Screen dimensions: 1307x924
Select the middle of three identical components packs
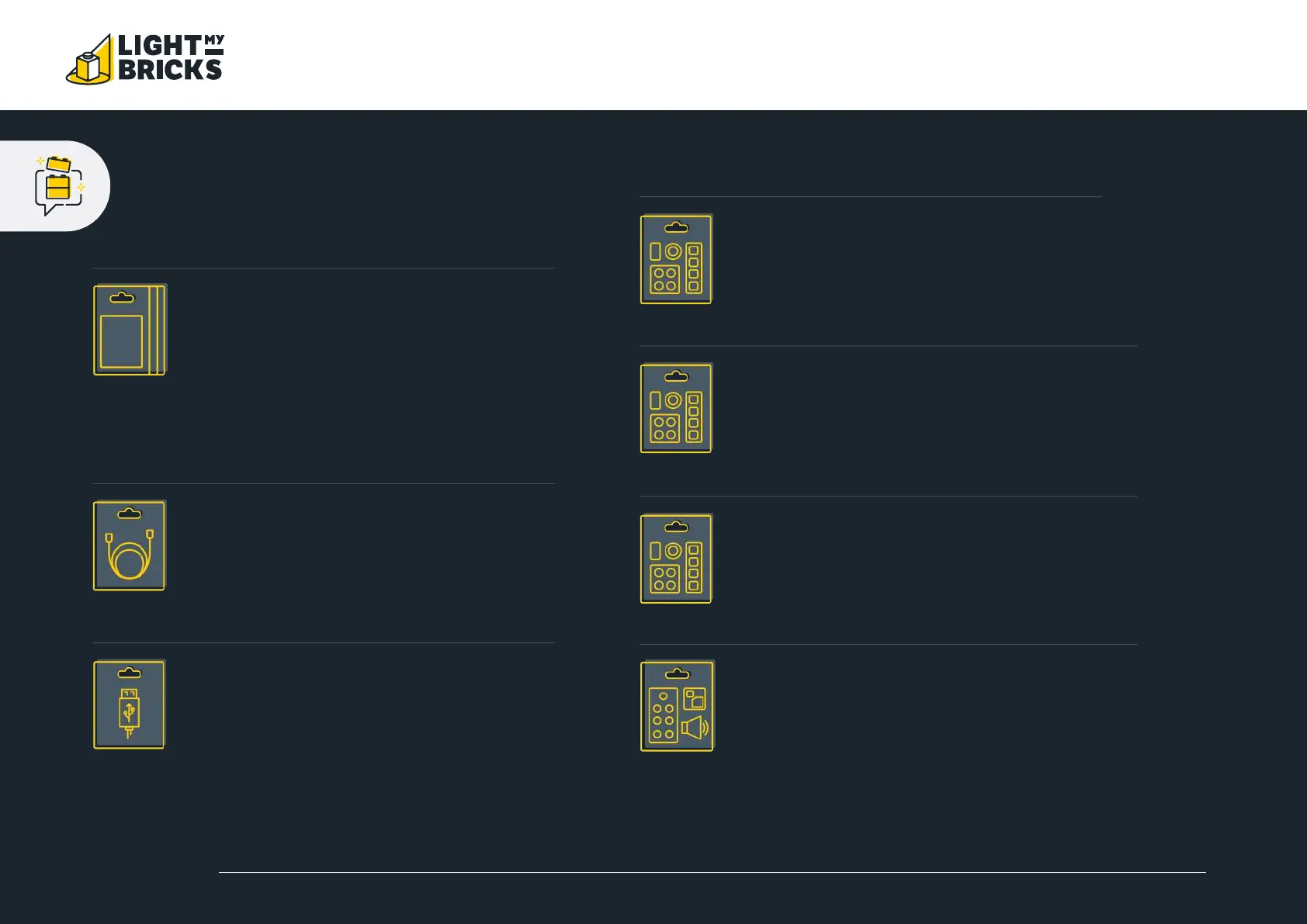pyautogui.click(x=676, y=408)
